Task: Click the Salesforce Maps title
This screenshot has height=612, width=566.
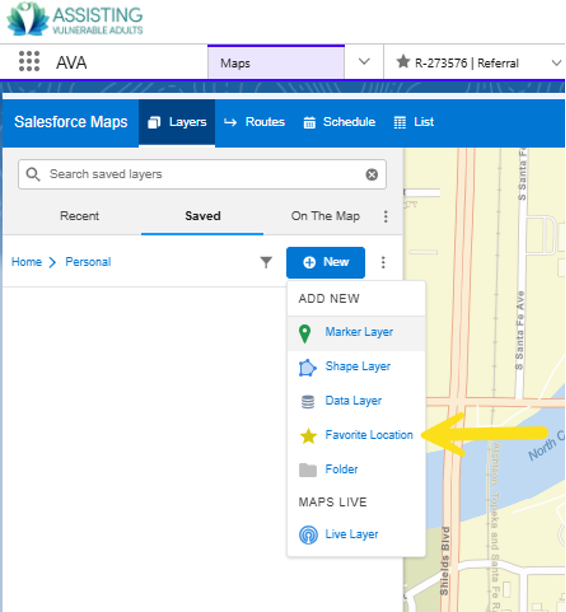Action: tap(71, 122)
